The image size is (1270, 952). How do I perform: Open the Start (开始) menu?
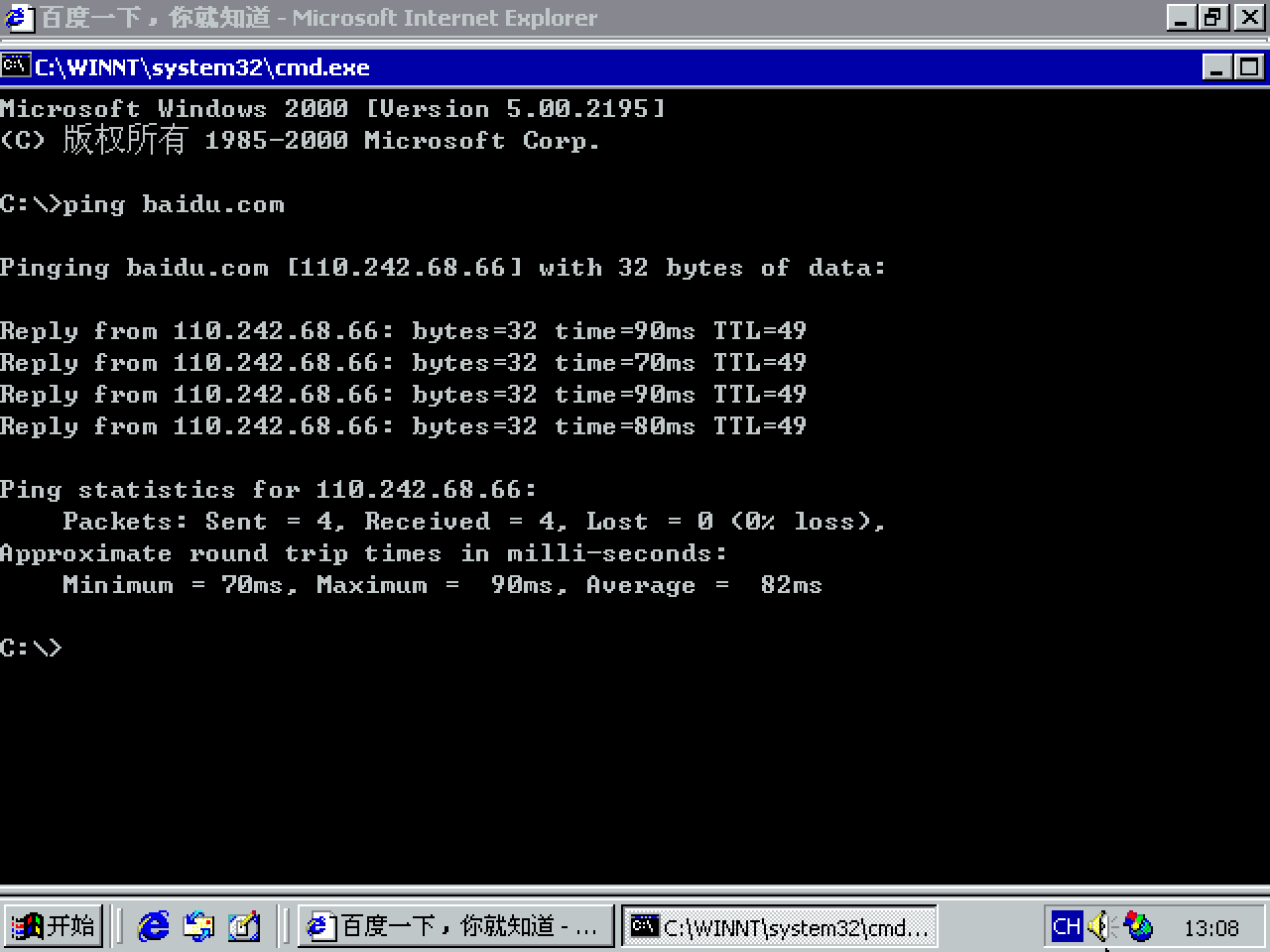(x=53, y=926)
